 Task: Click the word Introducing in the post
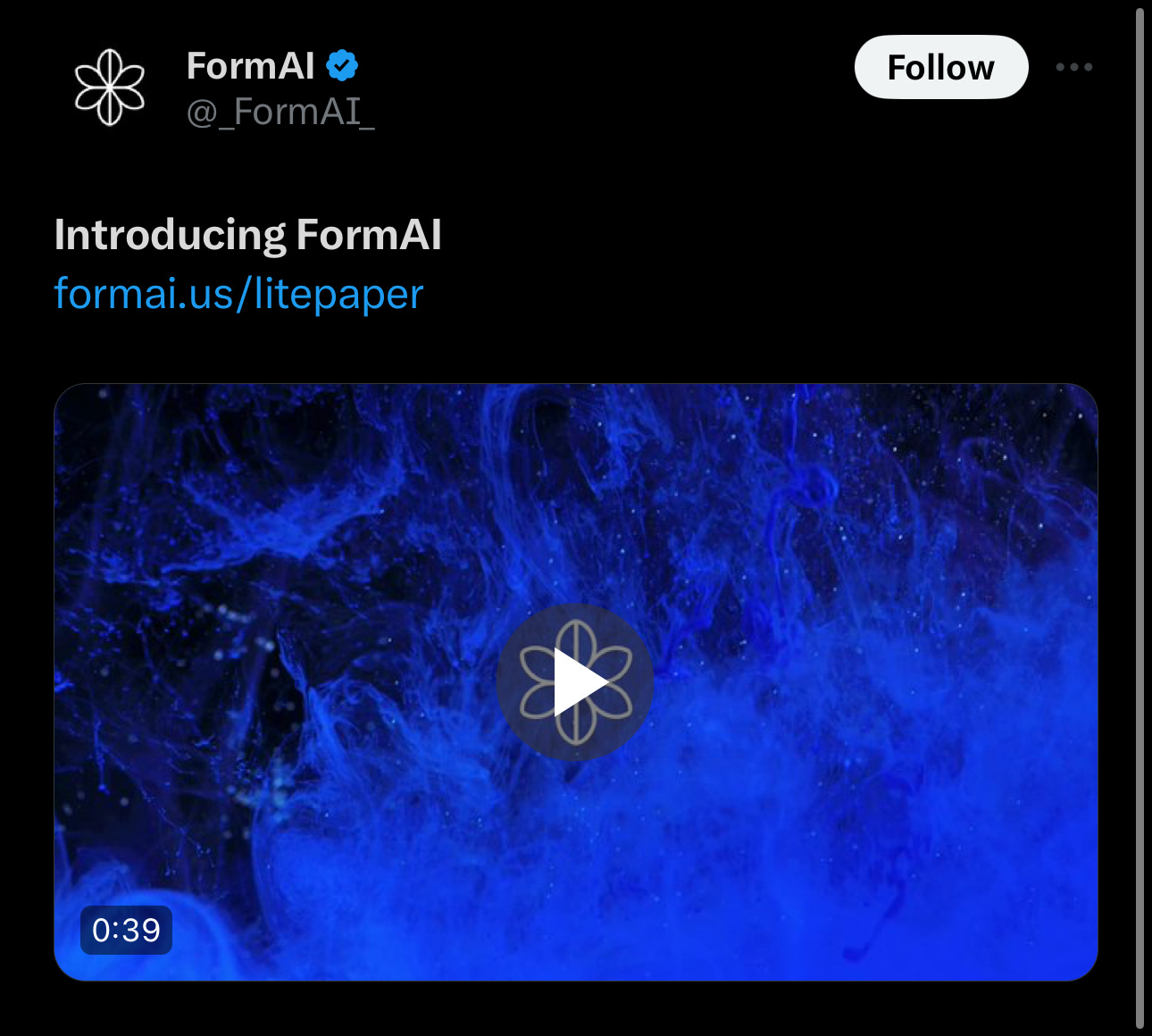170,235
